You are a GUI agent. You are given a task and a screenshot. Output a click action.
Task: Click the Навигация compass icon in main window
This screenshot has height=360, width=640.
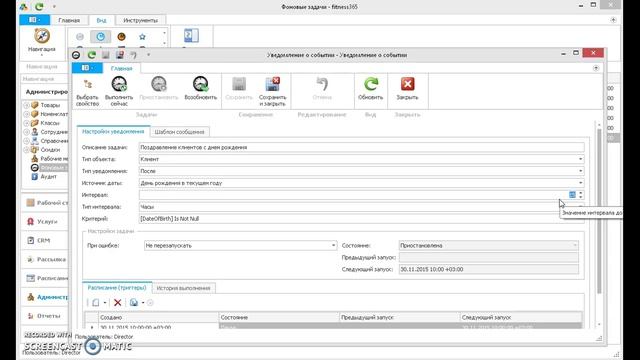point(42,36)
